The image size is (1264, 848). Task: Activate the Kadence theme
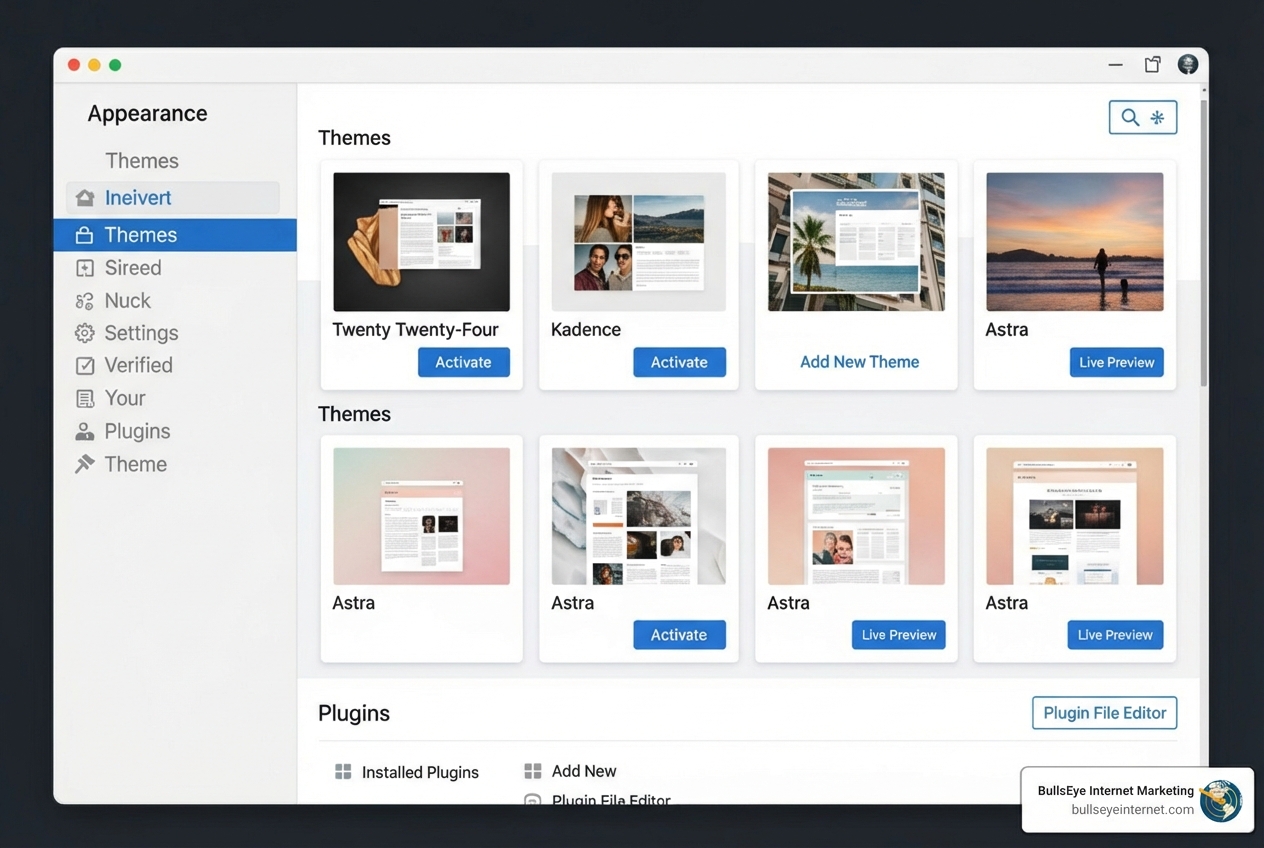click(x=680, y=362)
